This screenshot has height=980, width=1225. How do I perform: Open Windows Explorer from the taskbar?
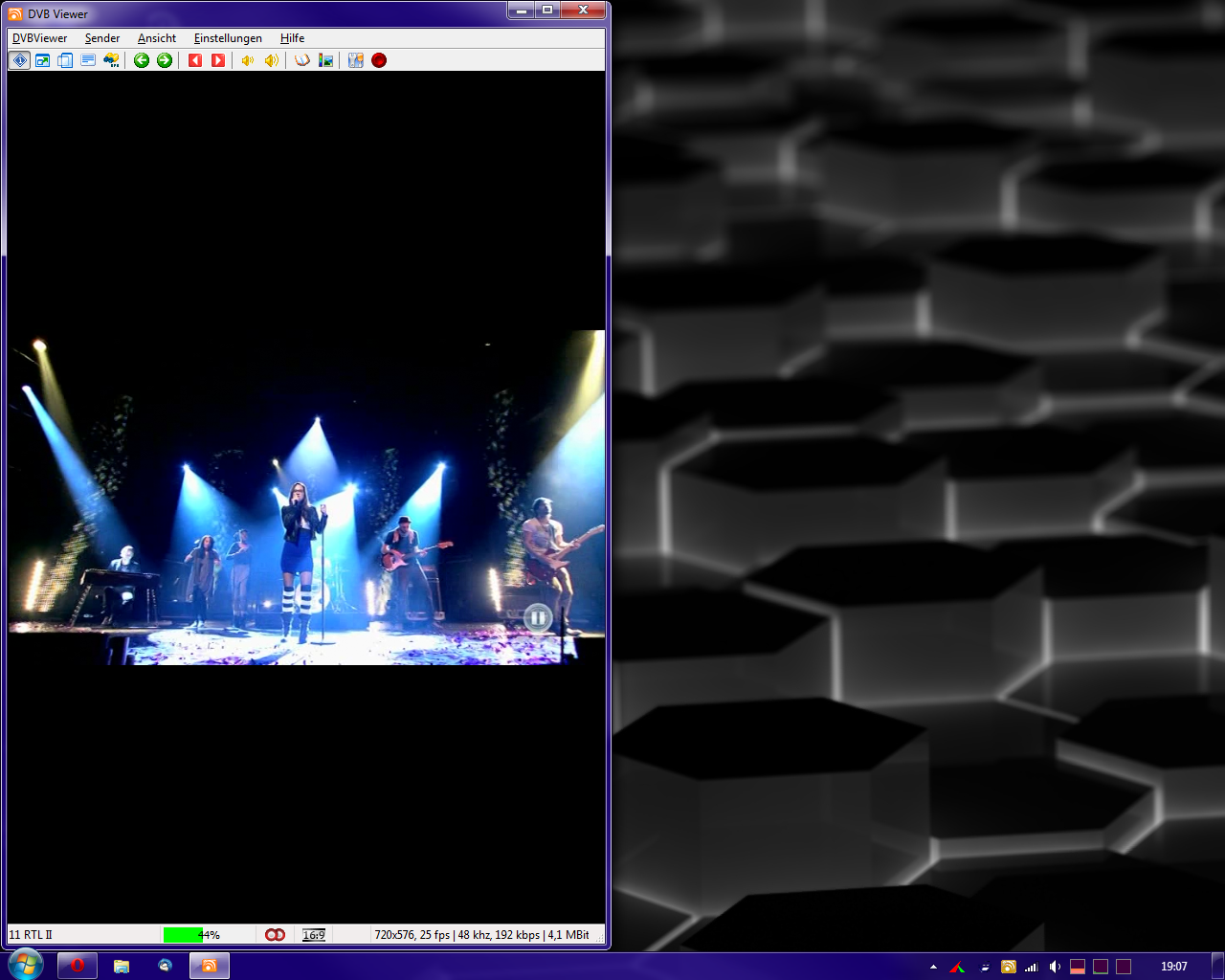coord(122,966)
